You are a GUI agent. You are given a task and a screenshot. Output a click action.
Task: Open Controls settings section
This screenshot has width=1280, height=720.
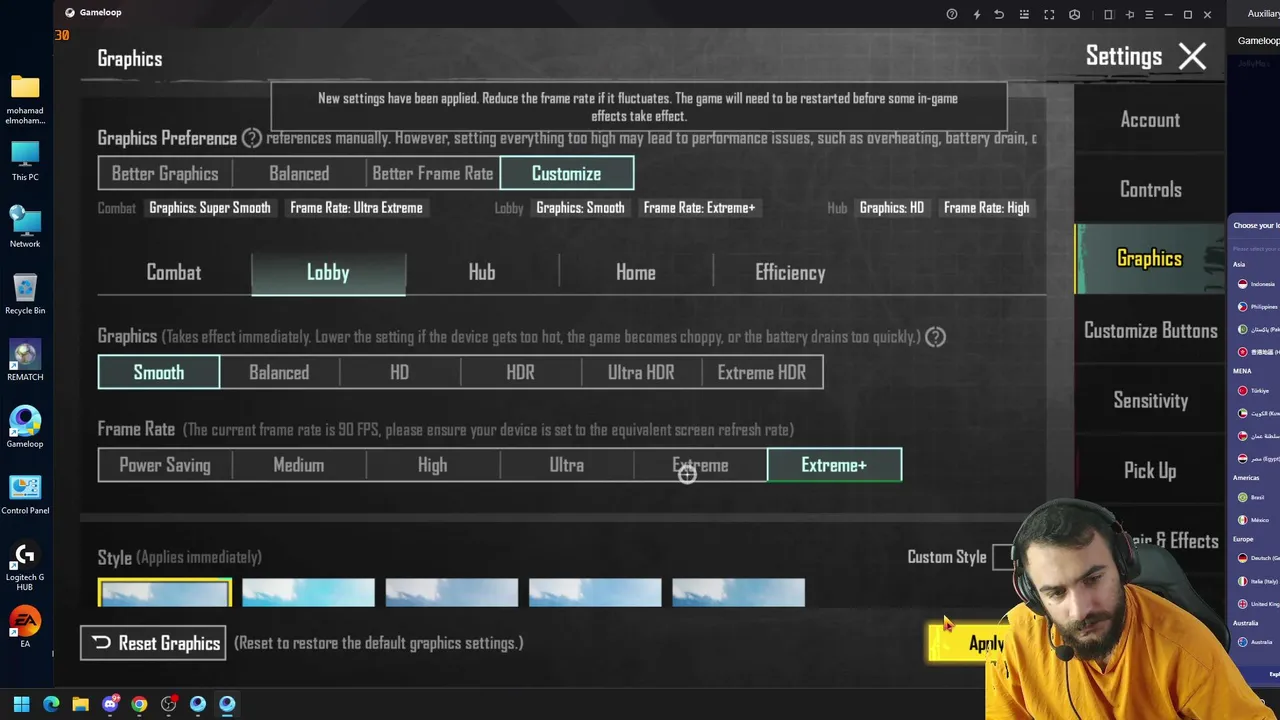[1150, 190]
